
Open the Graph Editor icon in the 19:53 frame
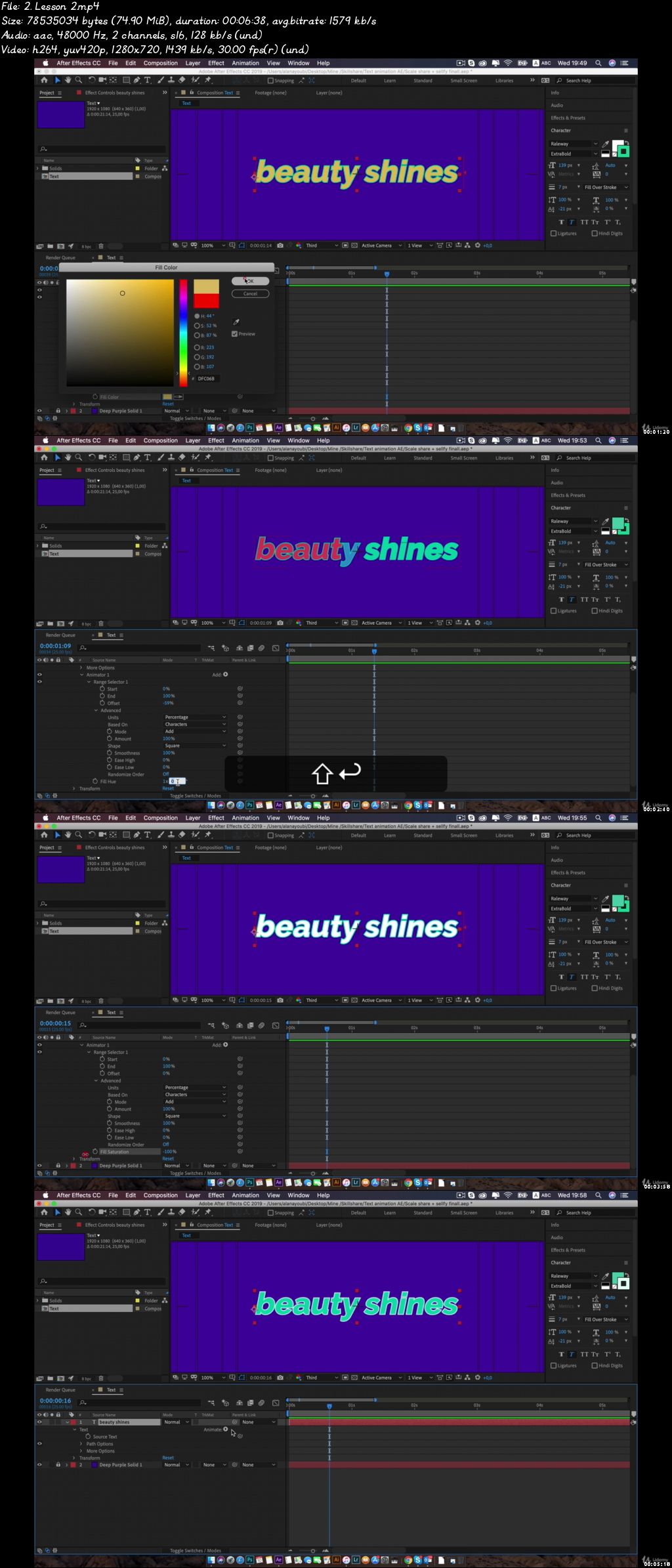(276, 648)
